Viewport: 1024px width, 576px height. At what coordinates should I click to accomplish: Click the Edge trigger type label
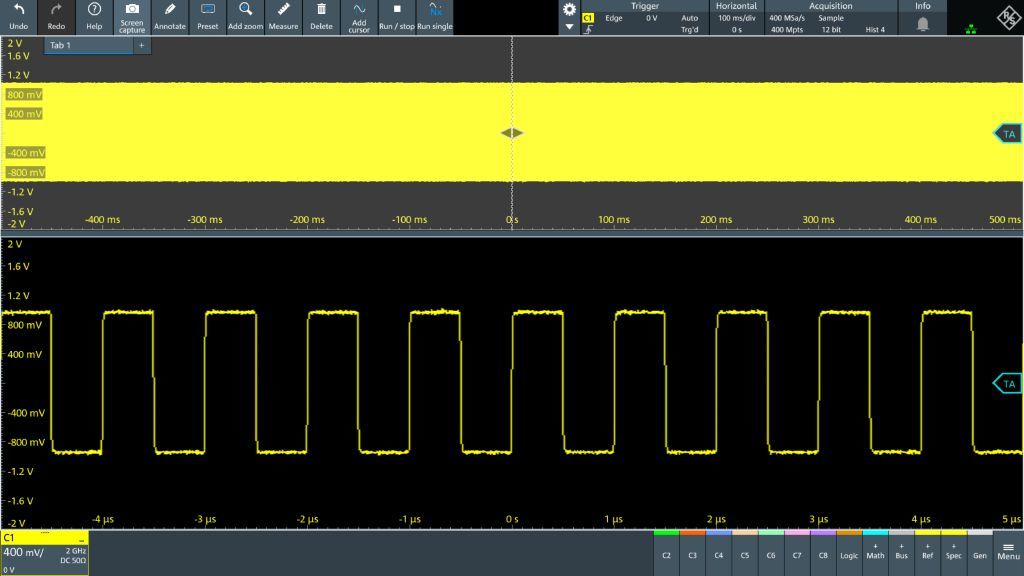coord(614,18)
